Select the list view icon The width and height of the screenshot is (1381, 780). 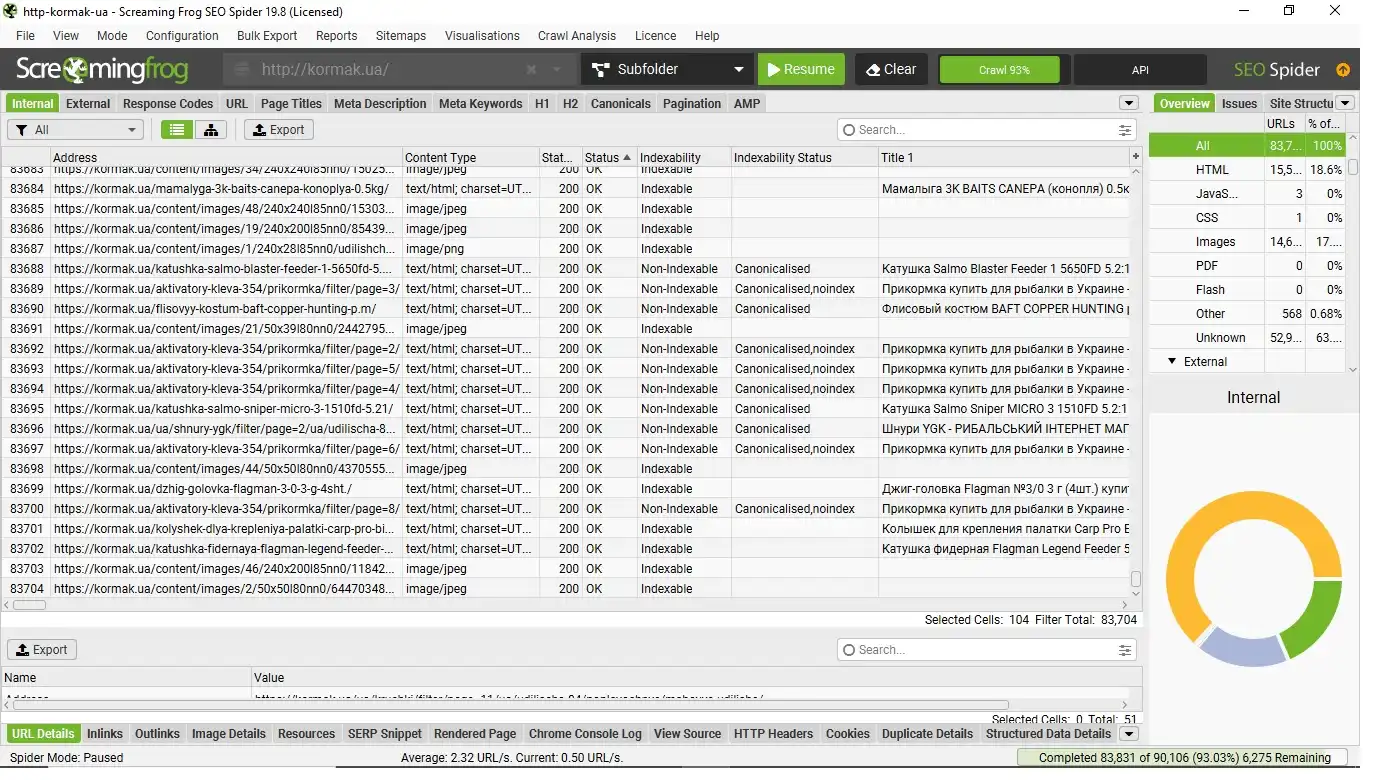tap(177, 130)
